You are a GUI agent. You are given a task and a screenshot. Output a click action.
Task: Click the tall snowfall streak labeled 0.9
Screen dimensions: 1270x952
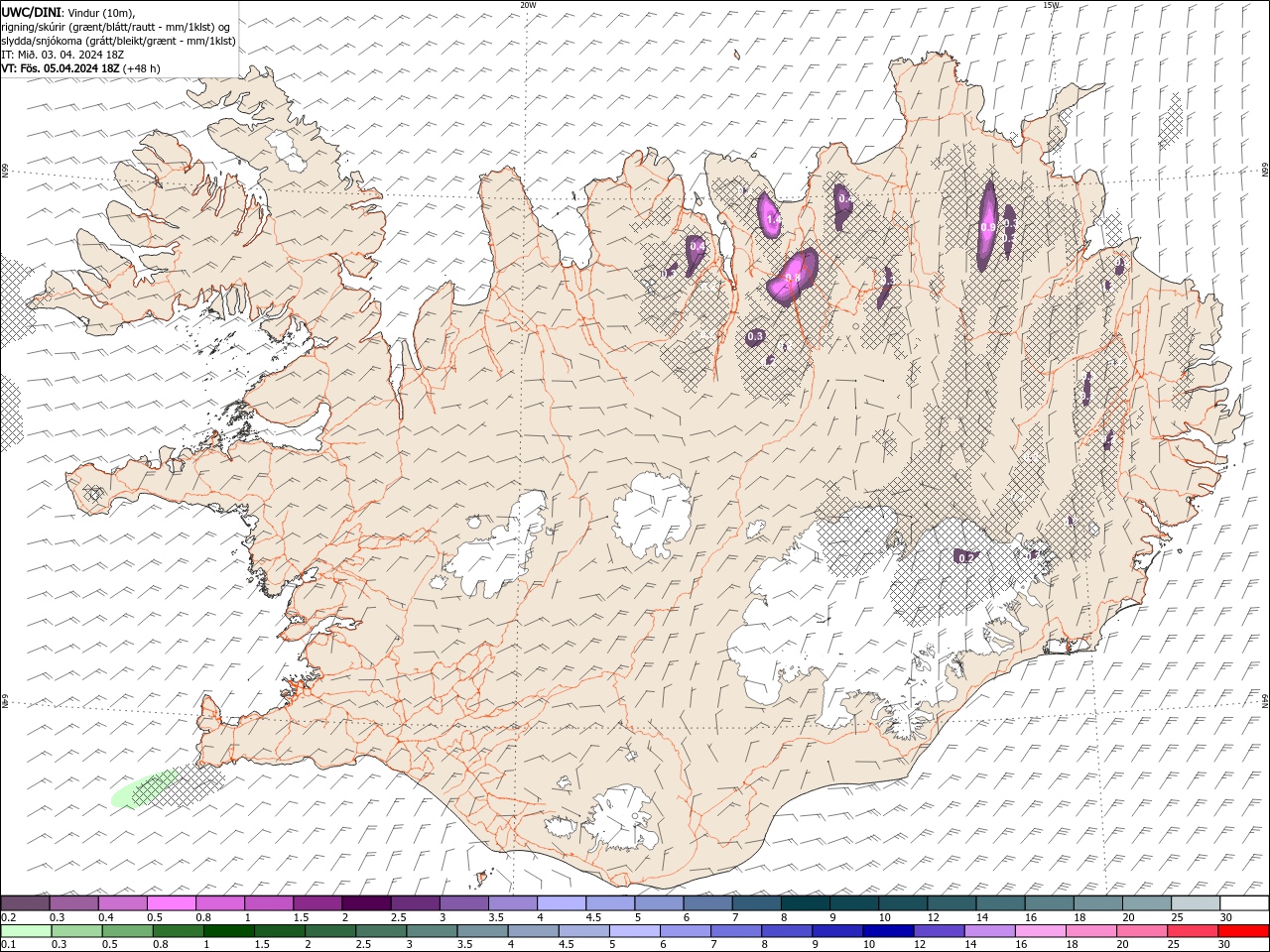click(x=987, y=225)
